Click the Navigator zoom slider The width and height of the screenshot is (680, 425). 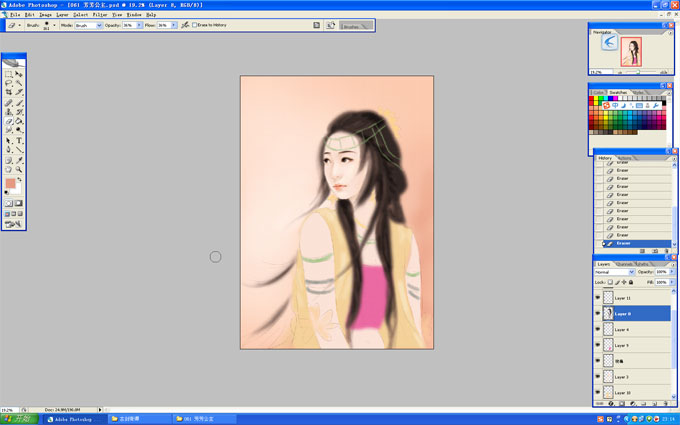point(638,72)
